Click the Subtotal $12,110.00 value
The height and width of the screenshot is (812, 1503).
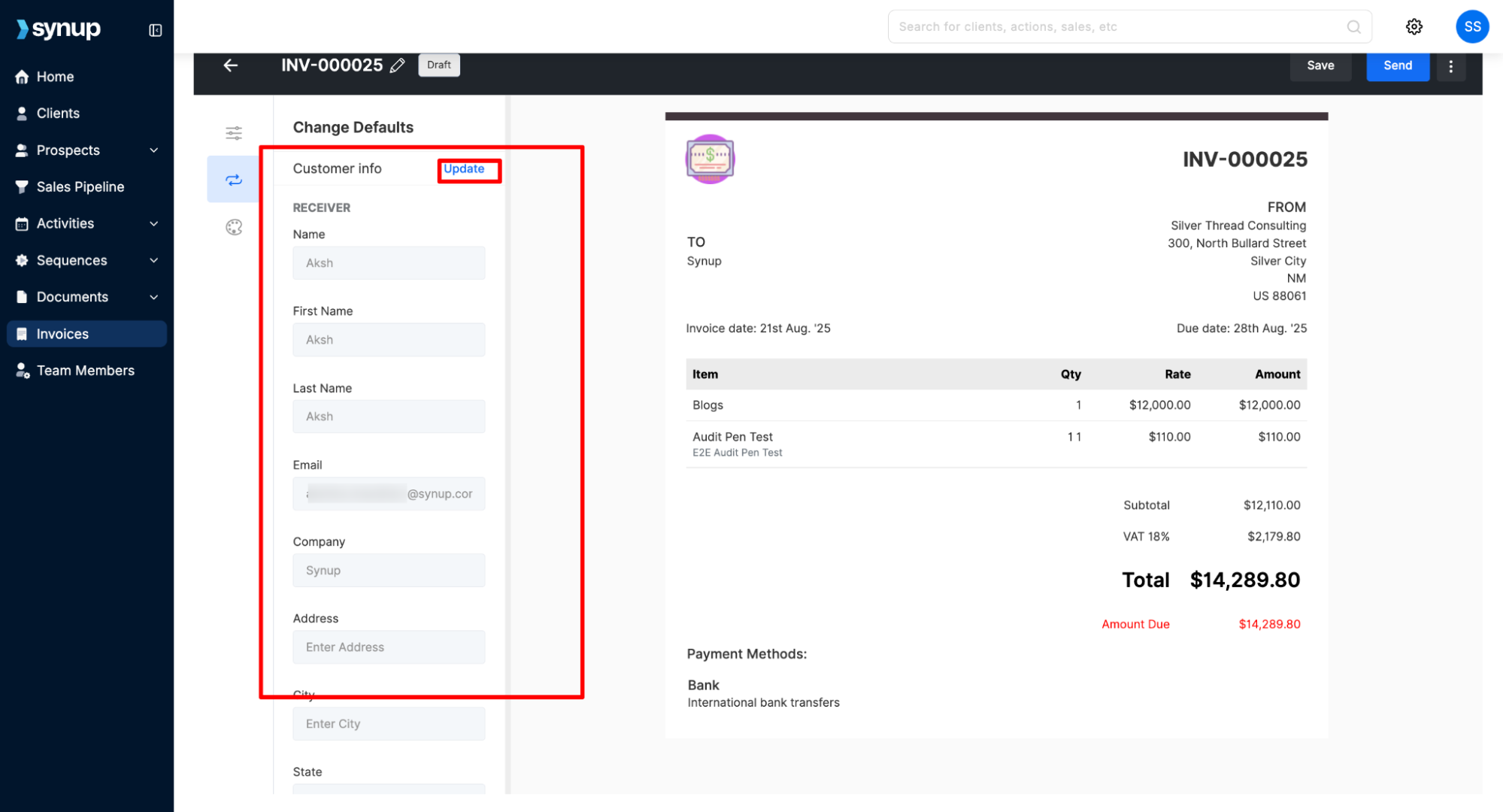click(x=1271, y=505)
